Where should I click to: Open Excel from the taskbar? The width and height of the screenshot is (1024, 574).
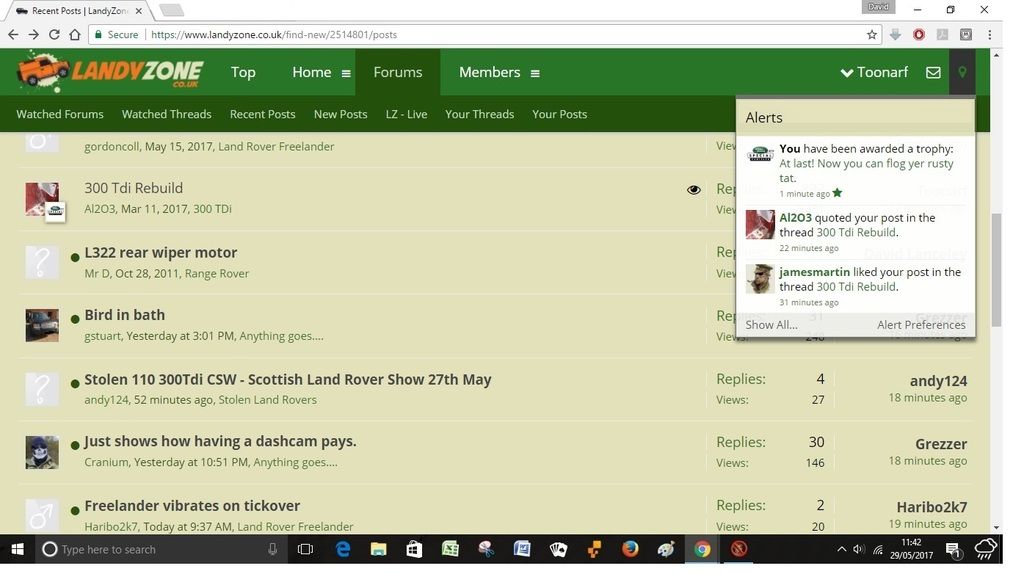point(450,549)
